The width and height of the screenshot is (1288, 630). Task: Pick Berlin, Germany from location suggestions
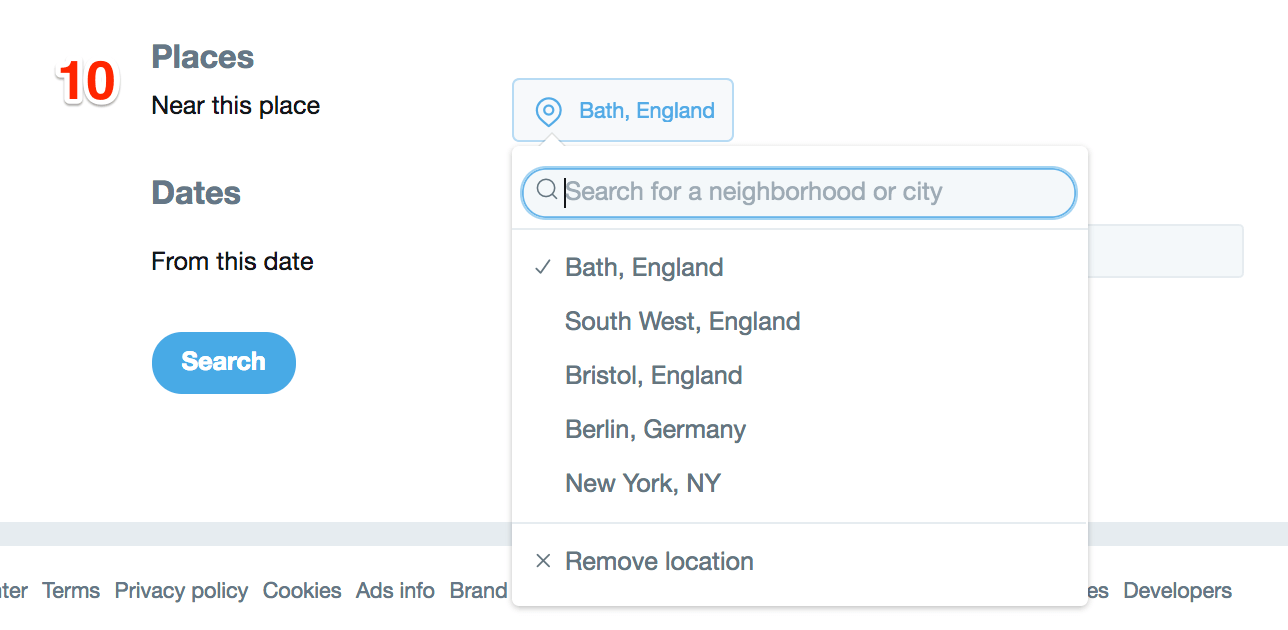(x=655, y=429)
